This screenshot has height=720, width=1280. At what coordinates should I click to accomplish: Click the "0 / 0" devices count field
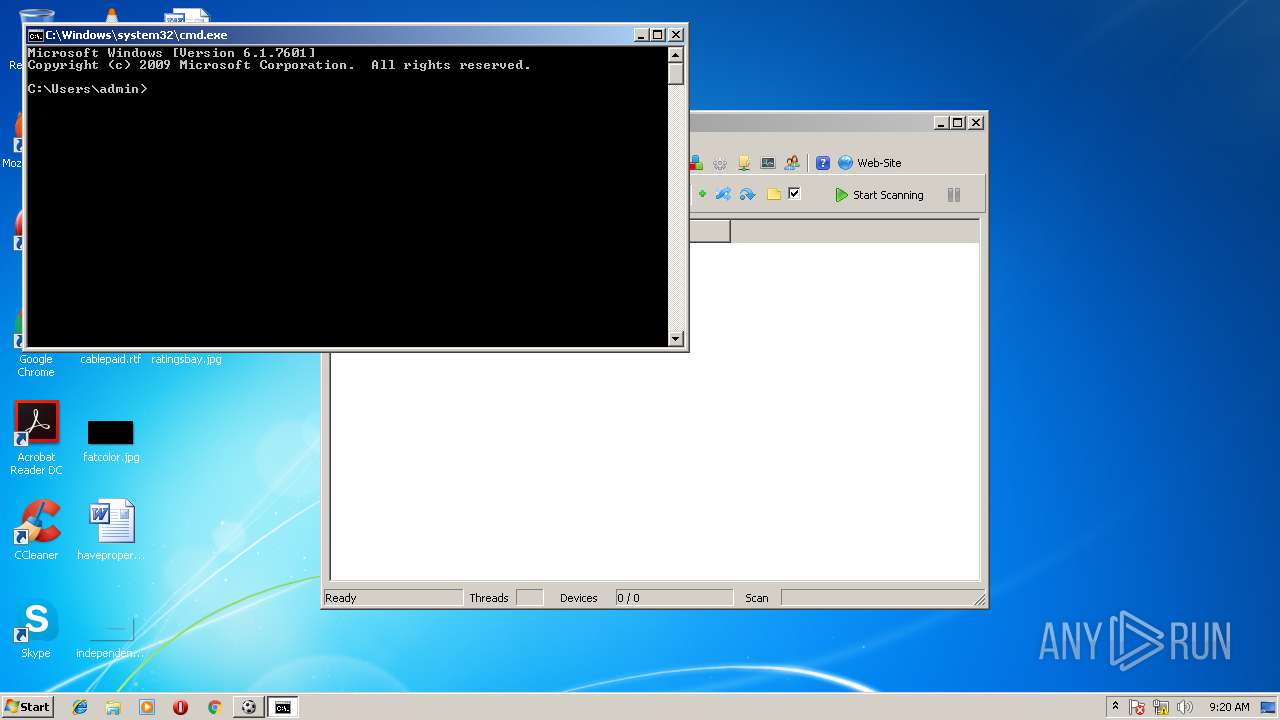pyautogui.click(x=674, y=598)
